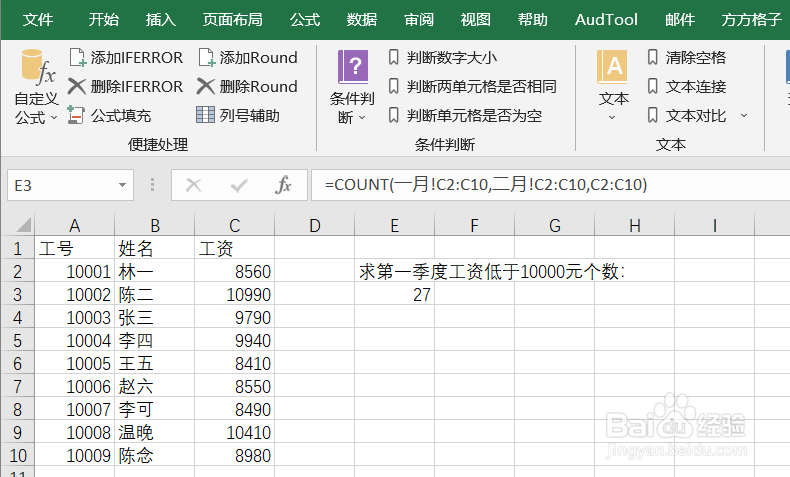Select the cell with 求第一季度工资低于10000元个数
This screenshot has height=477, width=790.
pos(492,271)
